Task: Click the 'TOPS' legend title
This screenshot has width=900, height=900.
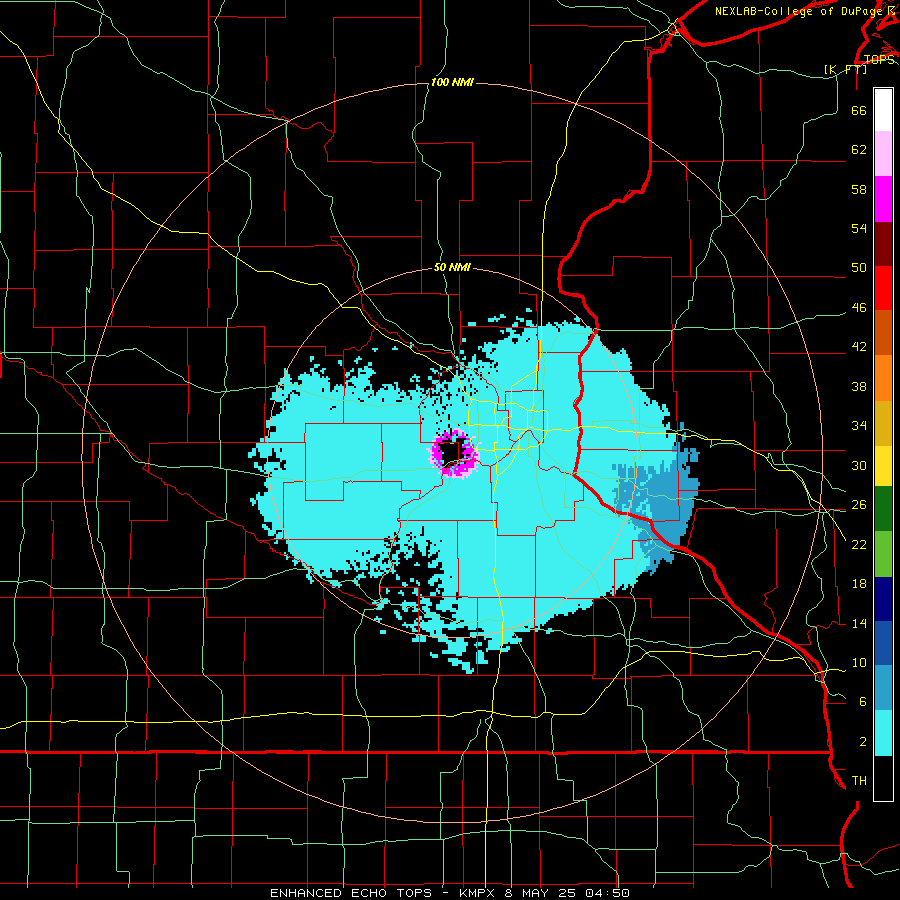Action: pyautogui.click(x=879, y=60)
